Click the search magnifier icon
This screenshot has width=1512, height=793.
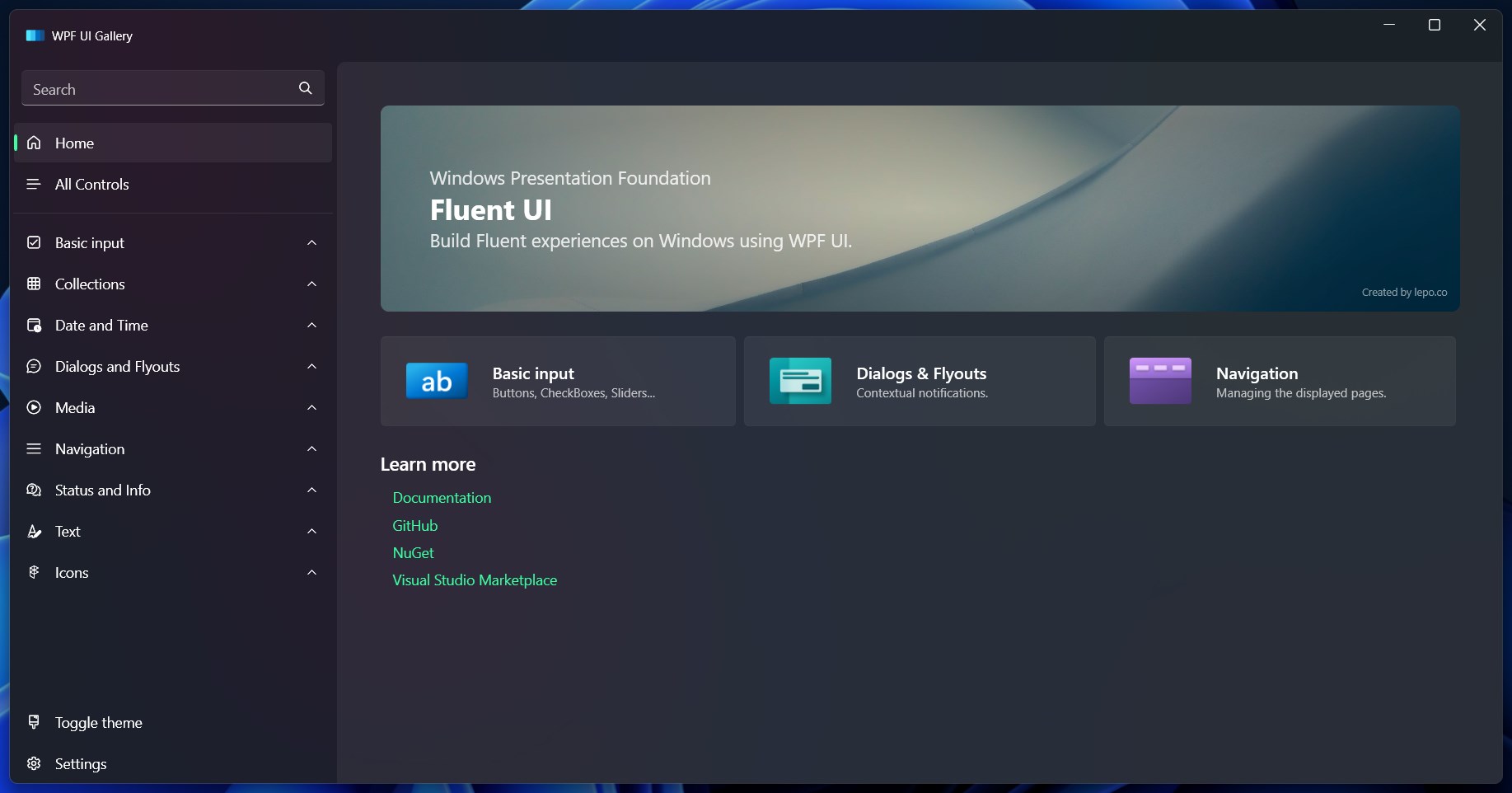point(306,88)
